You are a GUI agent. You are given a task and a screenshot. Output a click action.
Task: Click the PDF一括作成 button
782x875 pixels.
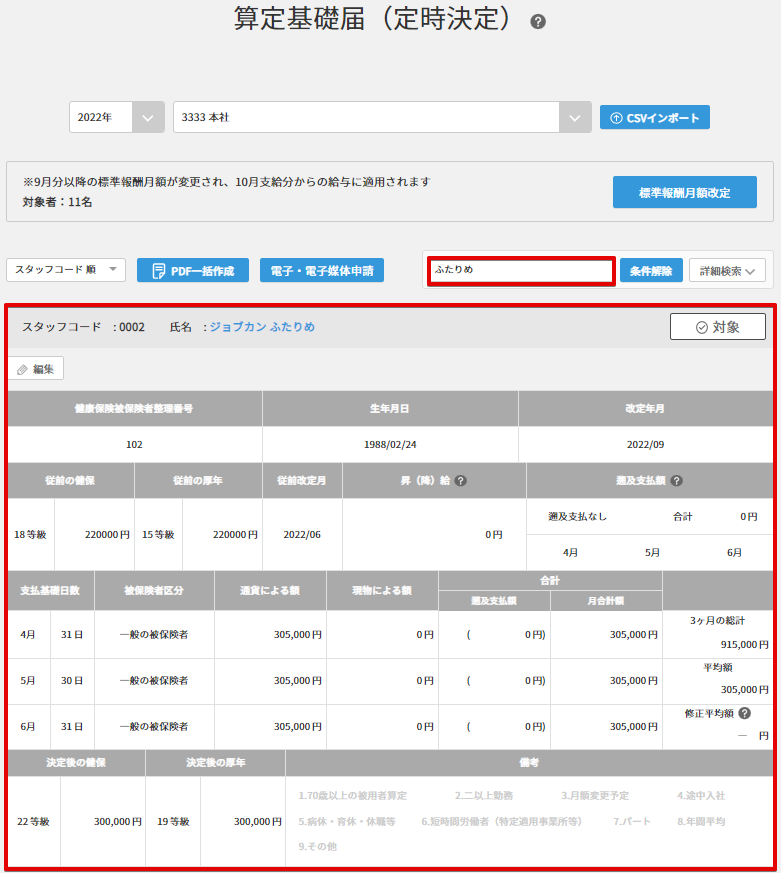tap(193, 271)
